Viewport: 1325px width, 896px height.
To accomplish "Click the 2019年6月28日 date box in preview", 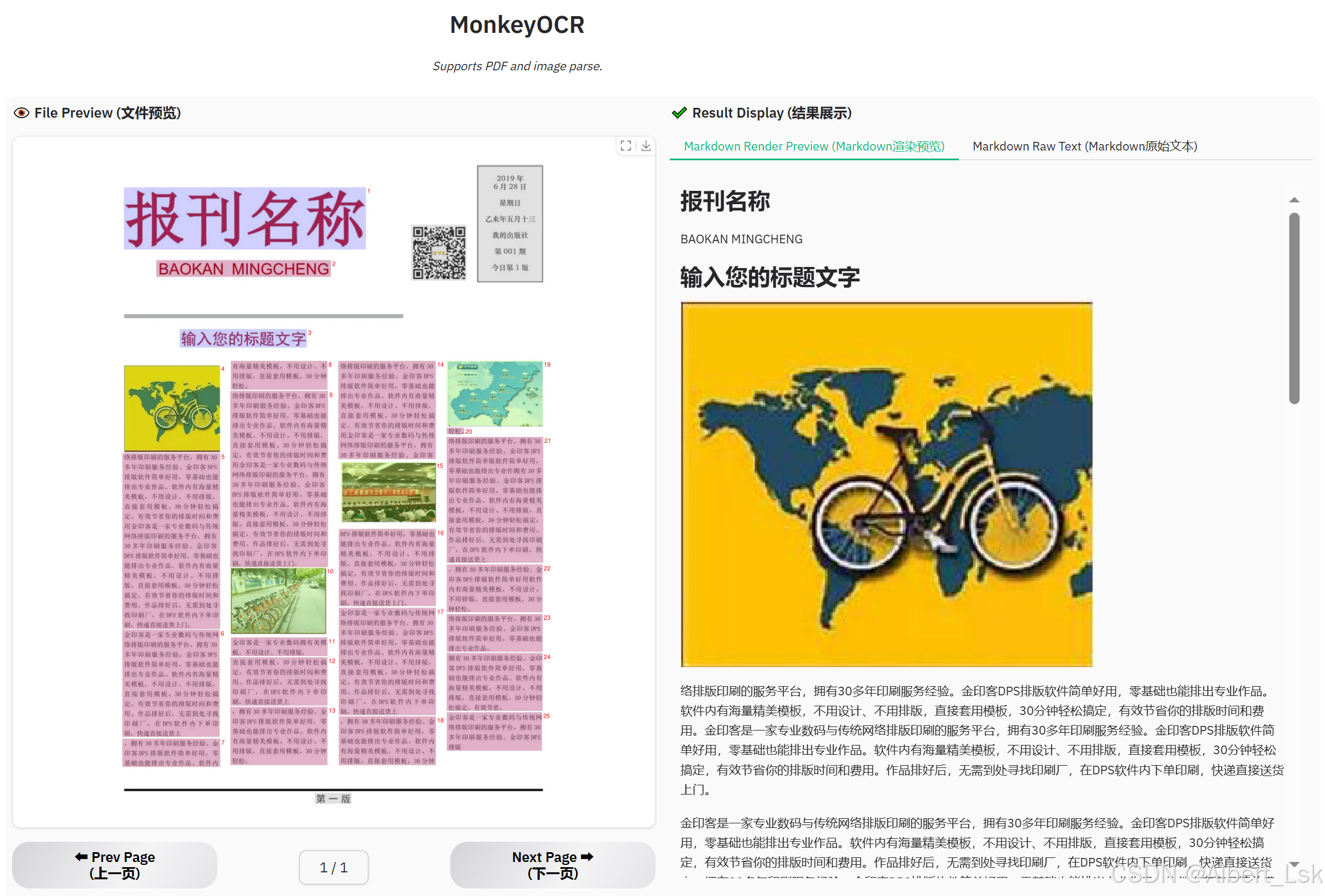I will coord(509,224).
